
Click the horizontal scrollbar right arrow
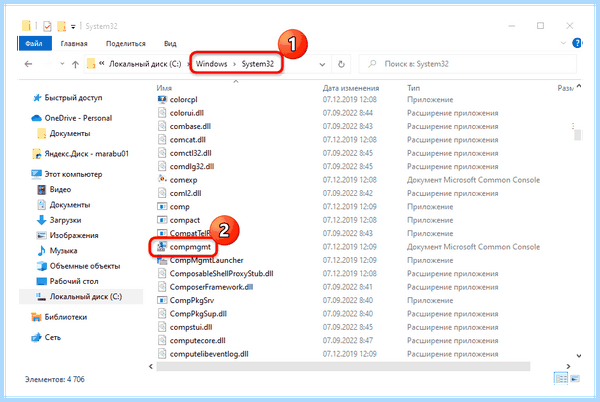point(568,366)
